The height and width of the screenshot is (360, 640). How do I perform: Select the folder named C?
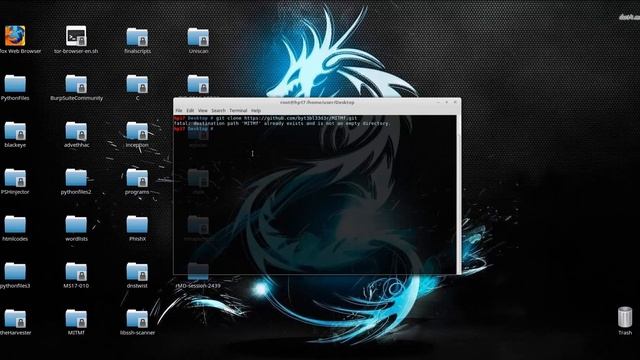pyautogui.click(x=137, y=84)
